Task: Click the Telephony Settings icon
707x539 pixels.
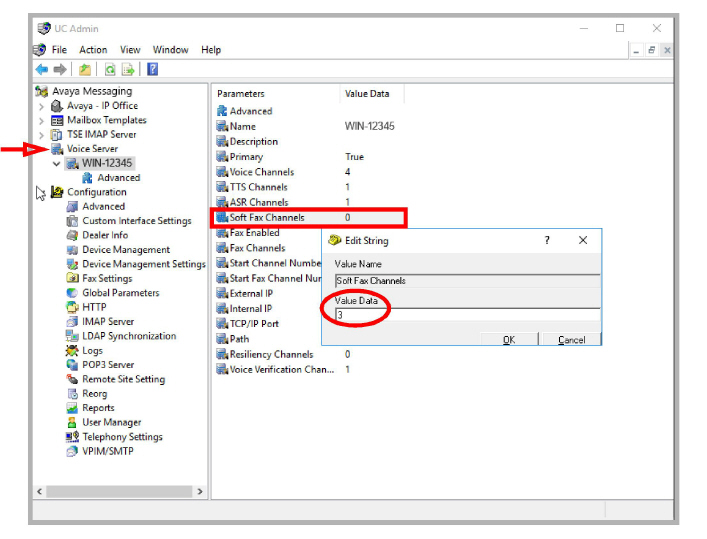Action: tap(72, 437)
